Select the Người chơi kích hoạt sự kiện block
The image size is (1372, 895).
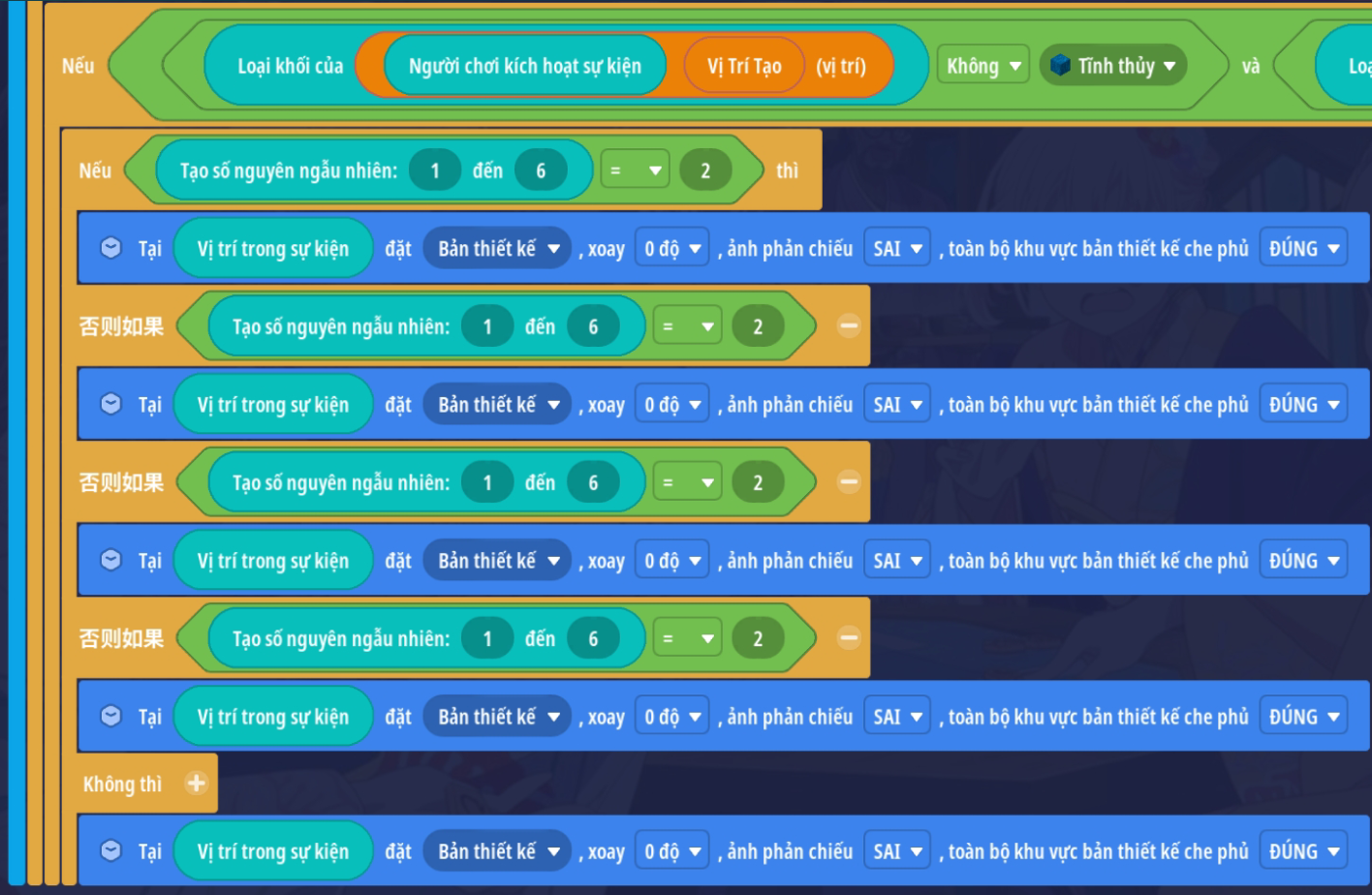[524, 66]
